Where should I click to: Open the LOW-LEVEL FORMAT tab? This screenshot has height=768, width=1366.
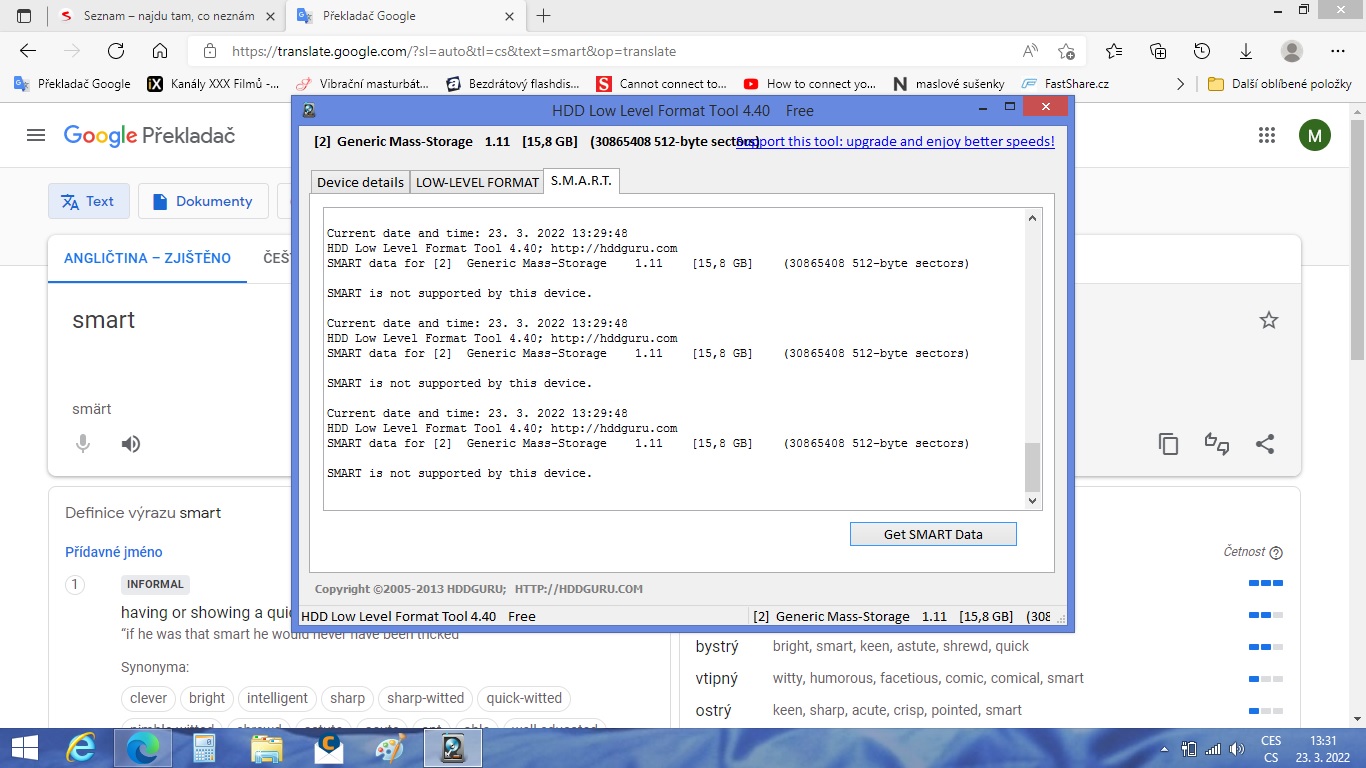pos(477,182)
